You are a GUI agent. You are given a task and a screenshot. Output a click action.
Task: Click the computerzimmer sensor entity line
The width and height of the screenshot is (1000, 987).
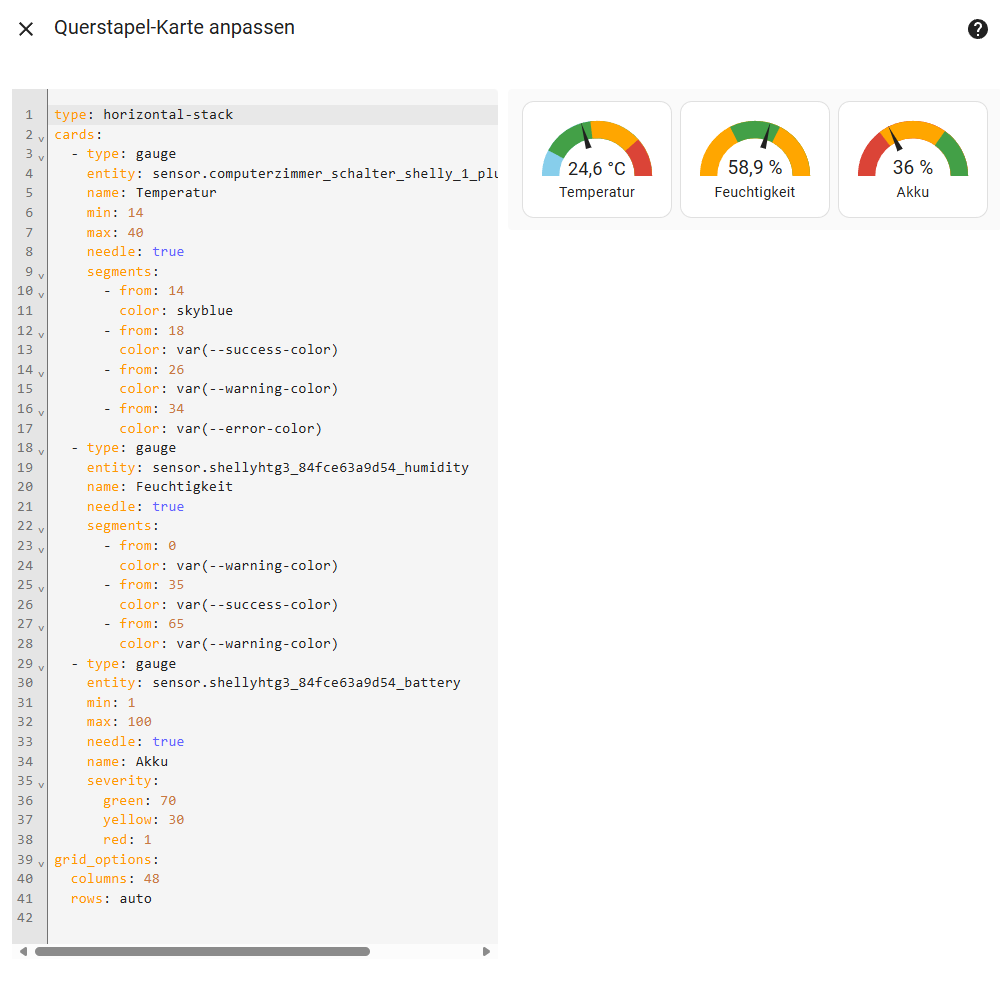292,173
